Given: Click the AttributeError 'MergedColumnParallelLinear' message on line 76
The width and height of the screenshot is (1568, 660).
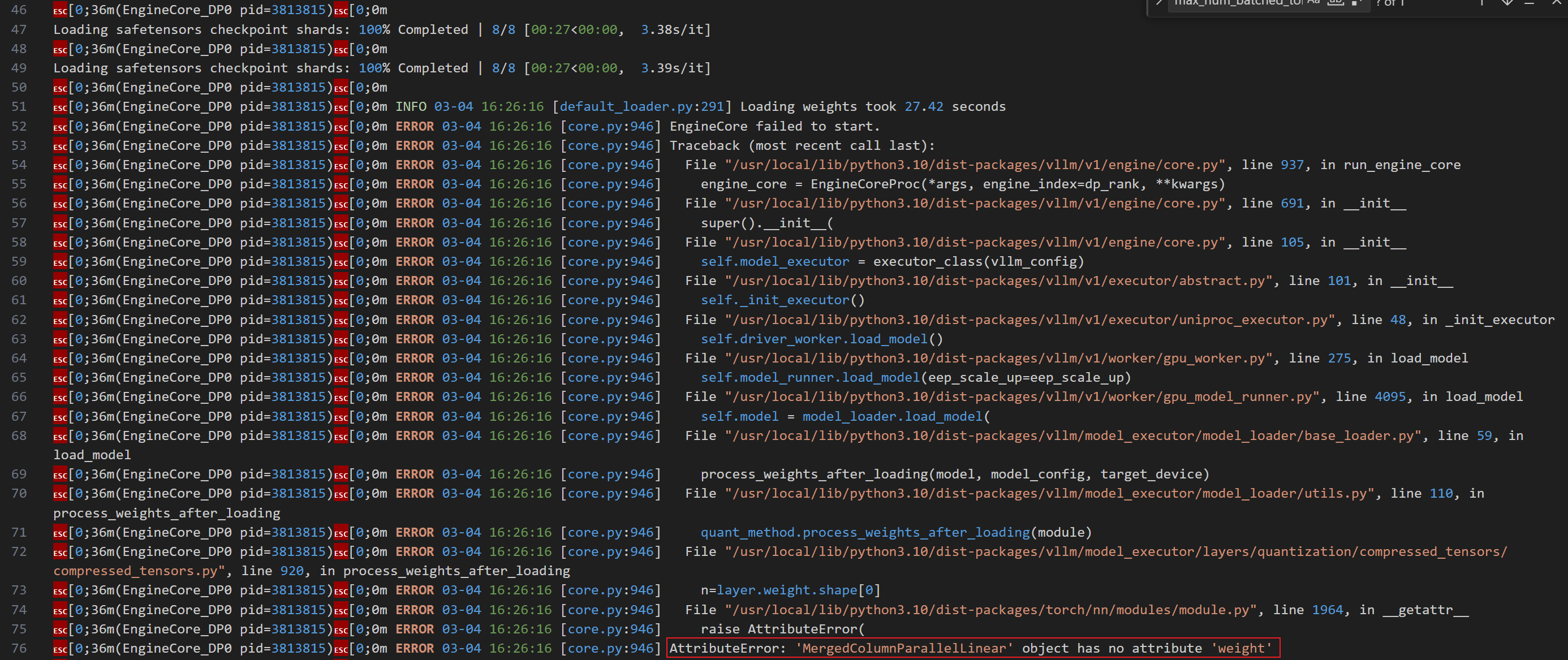Looking at the screenshot, I should tap(971, 648).
